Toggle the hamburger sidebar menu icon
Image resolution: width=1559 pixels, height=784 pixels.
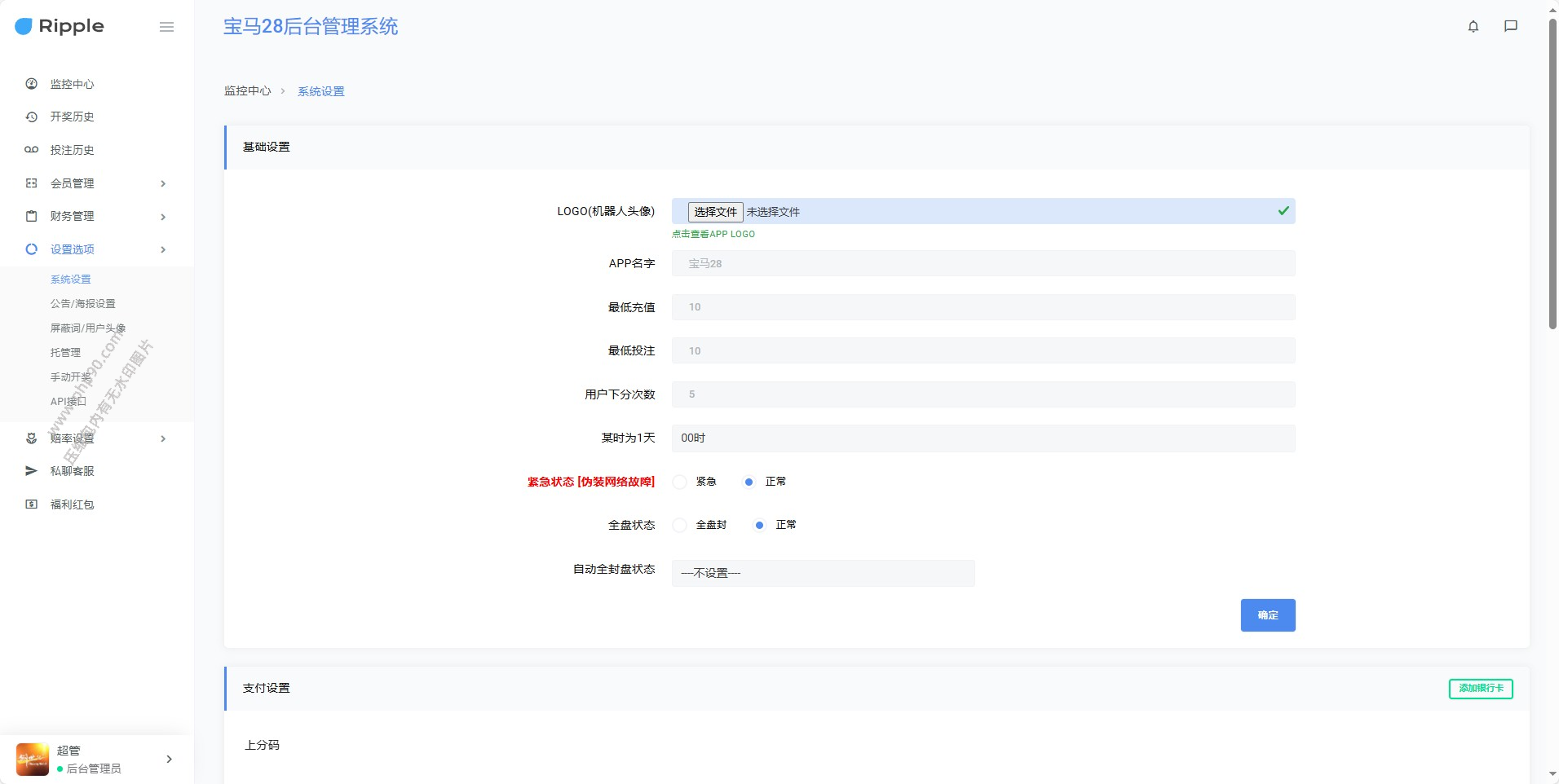click(166, 27)
